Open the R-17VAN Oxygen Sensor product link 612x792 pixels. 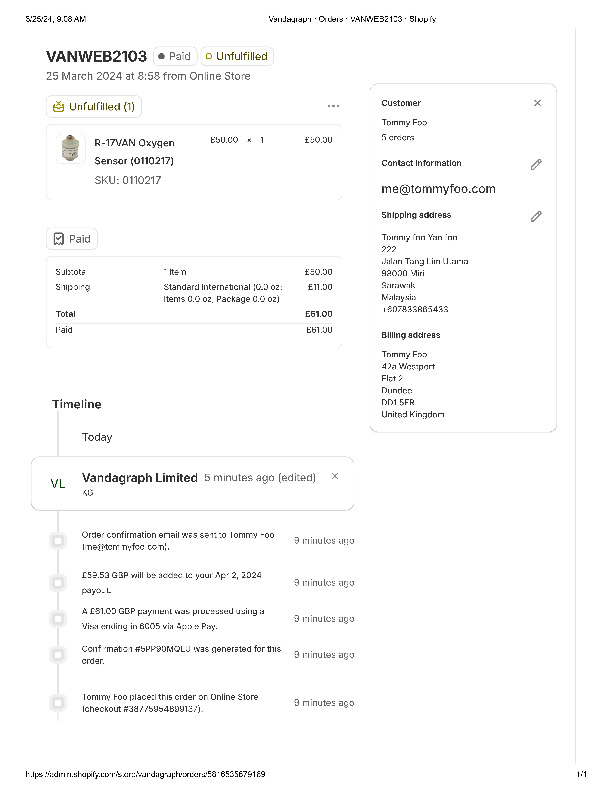(134, 151)
